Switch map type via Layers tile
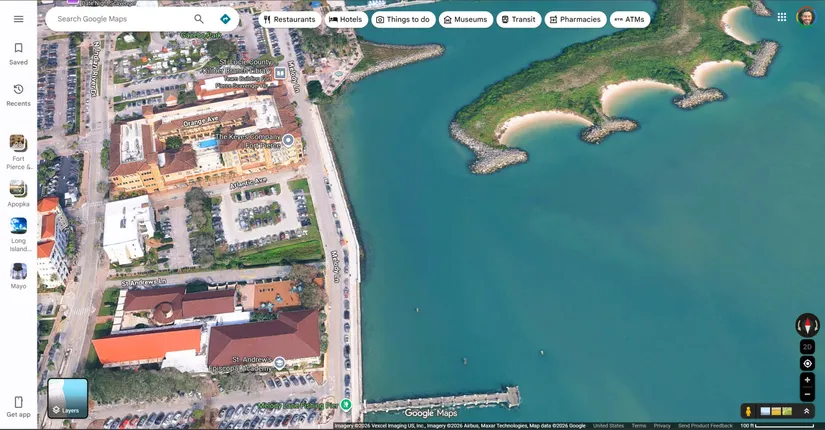Viewport: 825px width, 430px height. click(68, 398)
